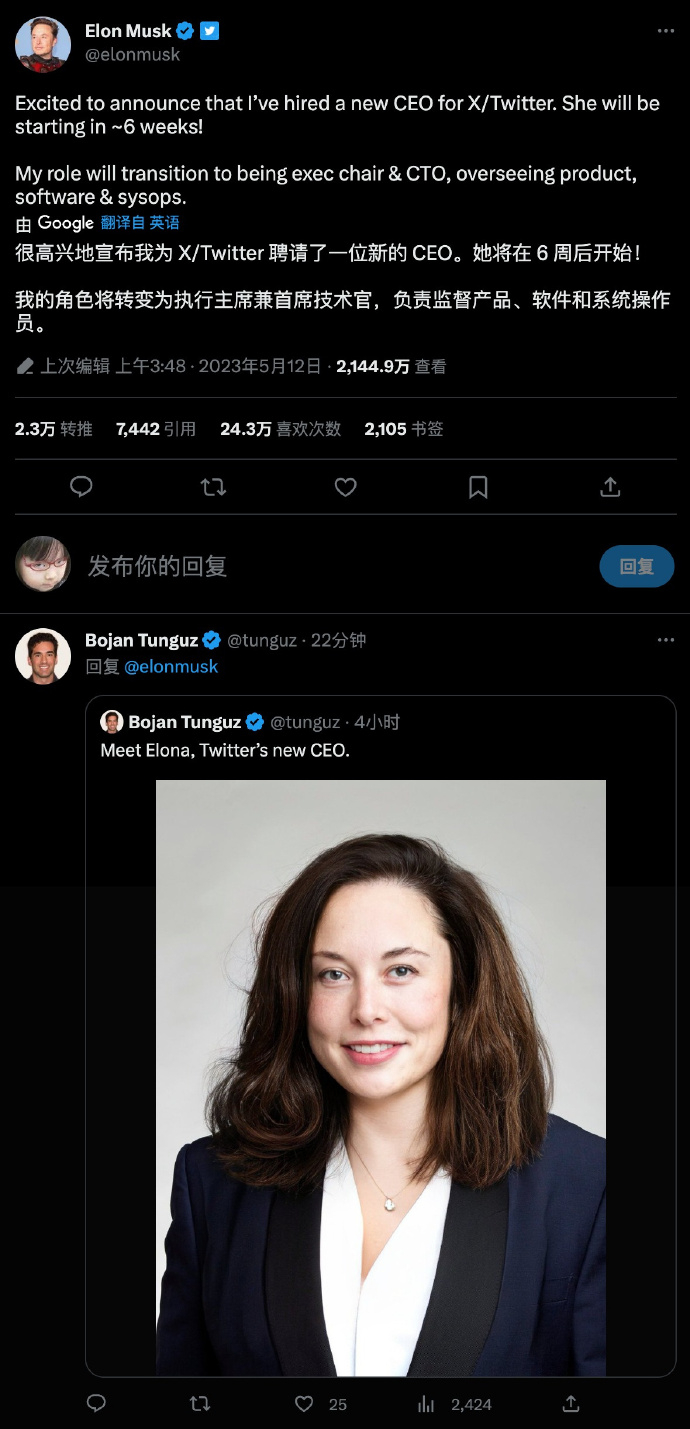Viewport: 690px width, 1429px height.
Task: Click the blue verified badge beside the main author name
Action: pyautogui.click(x=185, y=31)
